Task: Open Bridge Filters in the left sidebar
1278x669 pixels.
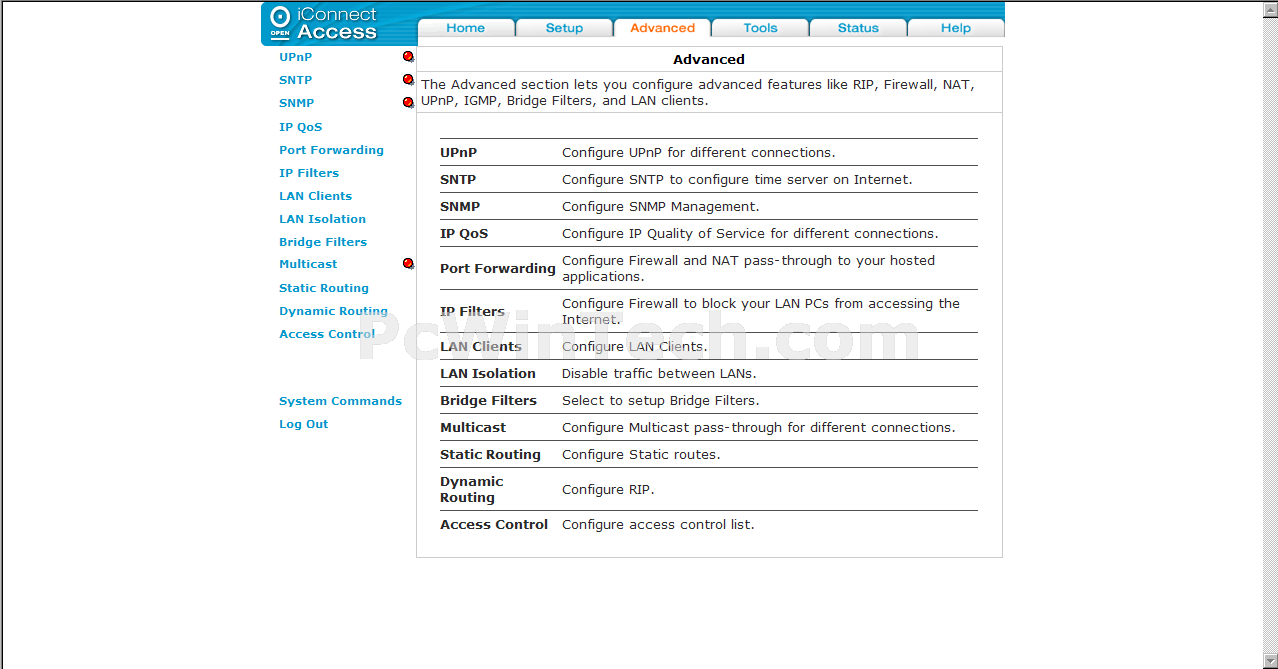Action: click(323, 242)
